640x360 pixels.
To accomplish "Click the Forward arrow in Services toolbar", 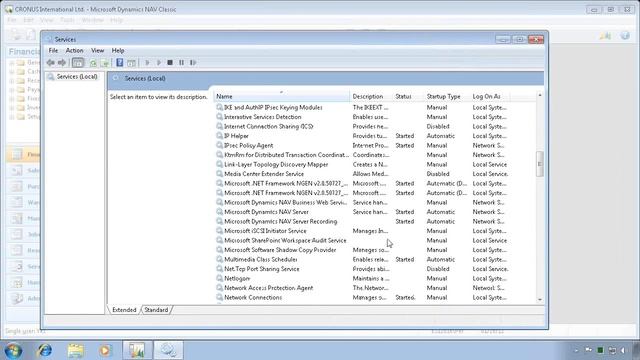I will pyautogui.click(x=62, y=63).
